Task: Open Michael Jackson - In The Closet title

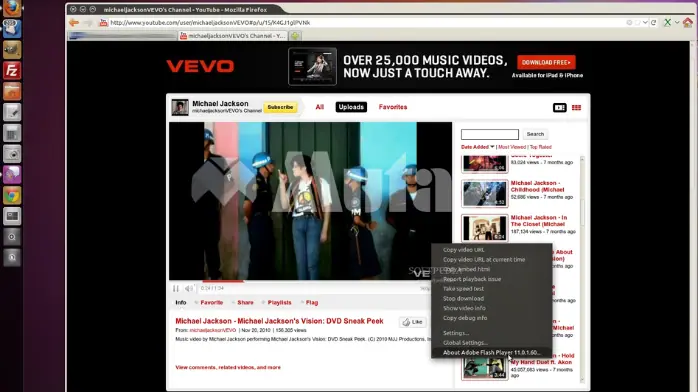Action: pos(539,221)
